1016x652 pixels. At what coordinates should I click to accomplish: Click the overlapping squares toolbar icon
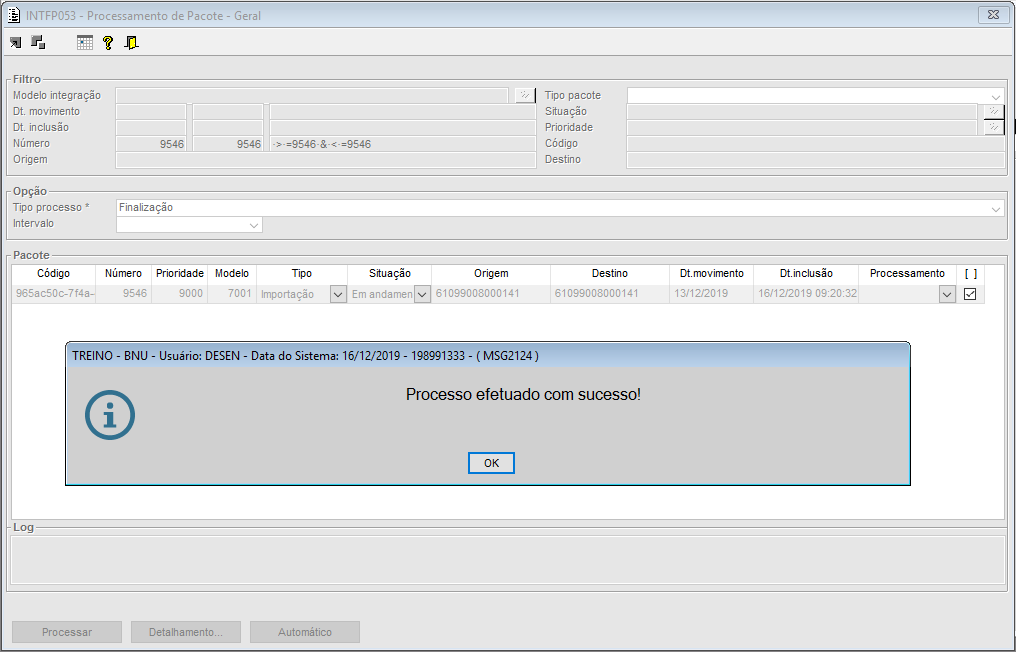point(38,42)
